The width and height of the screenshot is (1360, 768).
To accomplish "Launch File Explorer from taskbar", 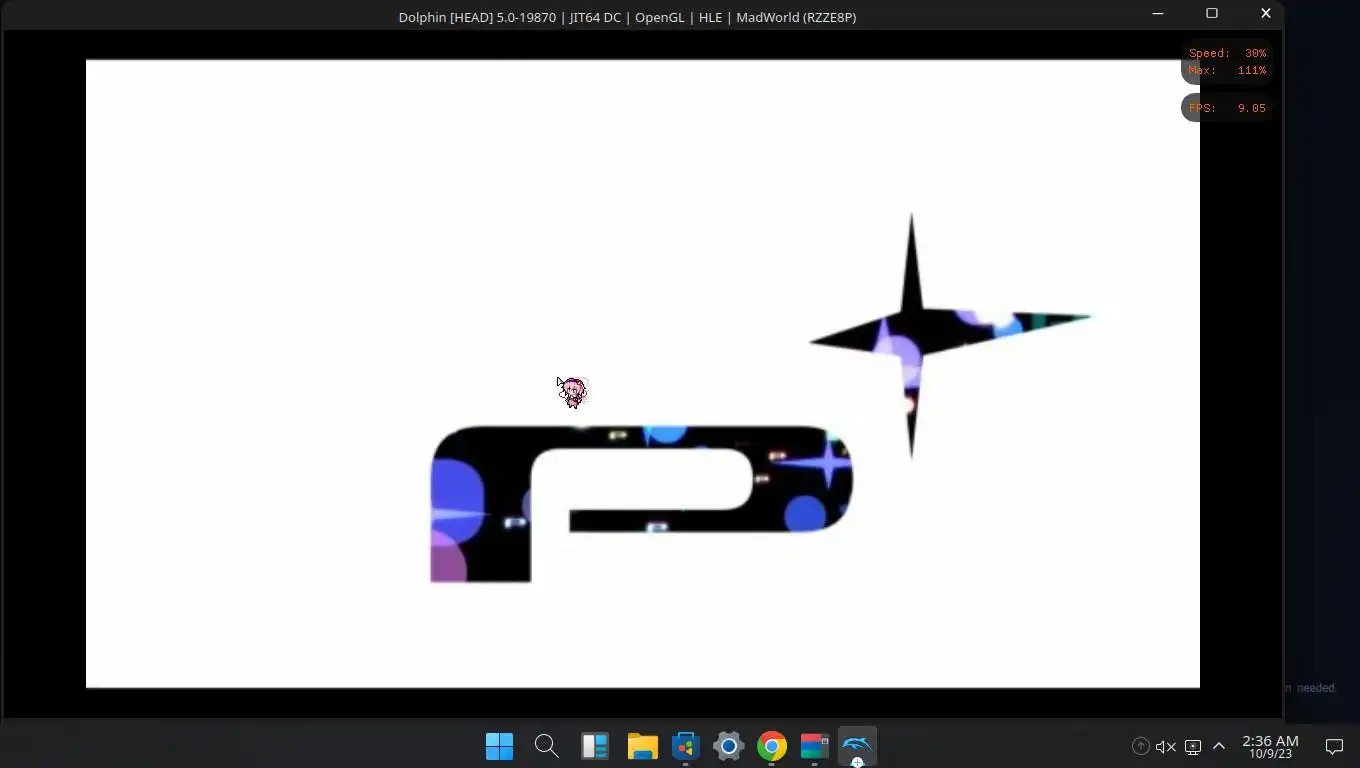I will (x=642, y=746).
